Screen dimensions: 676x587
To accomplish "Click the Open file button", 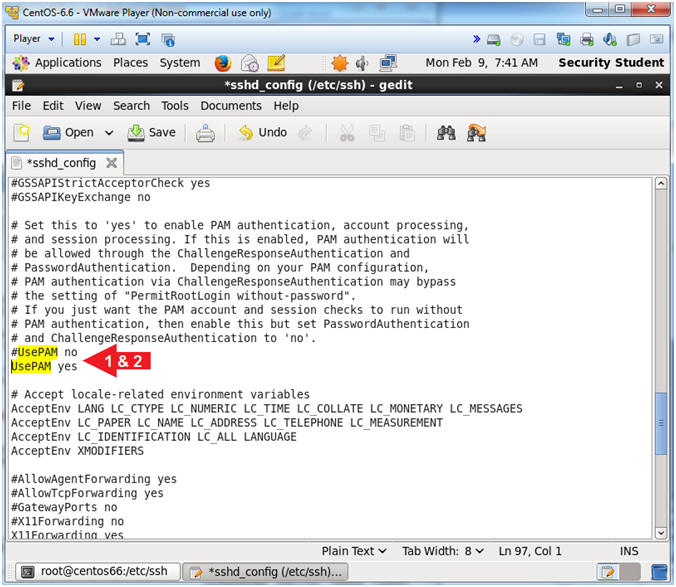I will pos(68,133).
